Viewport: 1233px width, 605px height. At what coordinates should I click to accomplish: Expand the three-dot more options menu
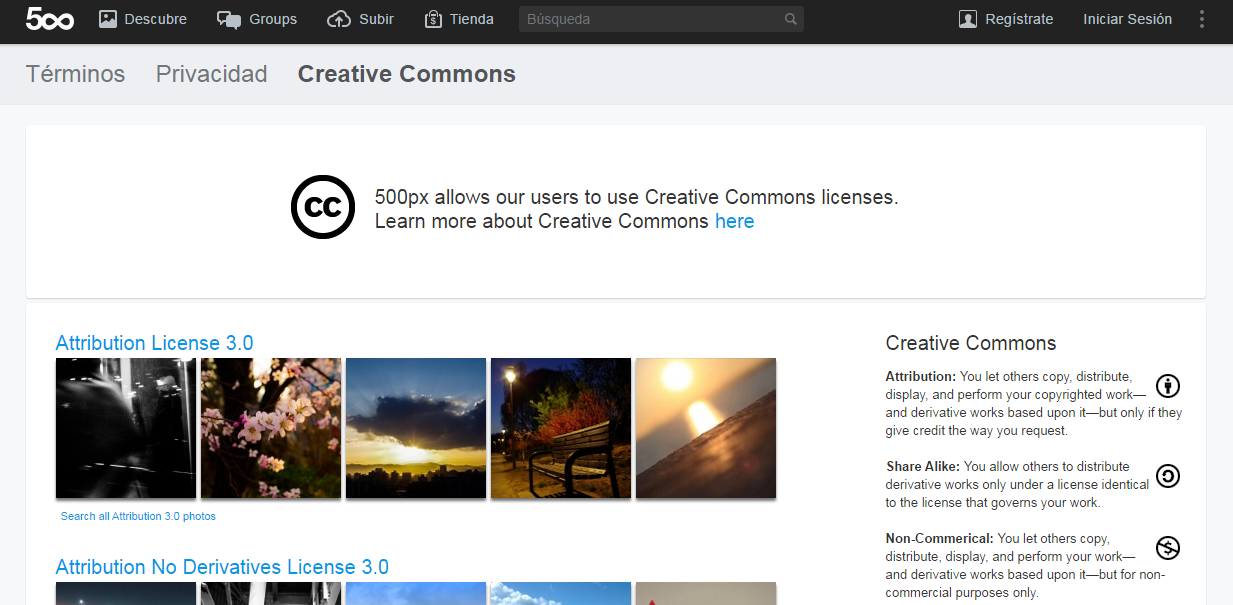[1202, 19]
